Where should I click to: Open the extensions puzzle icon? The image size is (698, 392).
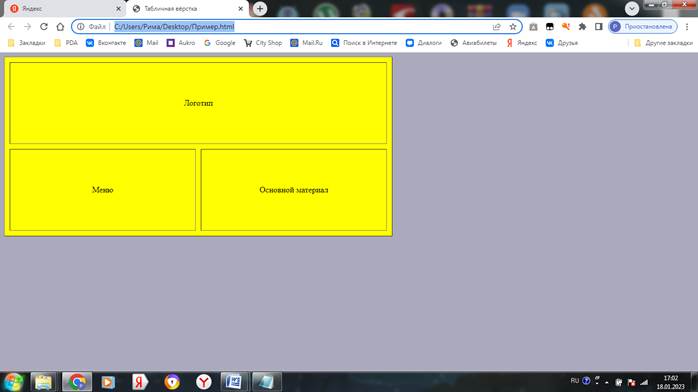click(582, 27)
